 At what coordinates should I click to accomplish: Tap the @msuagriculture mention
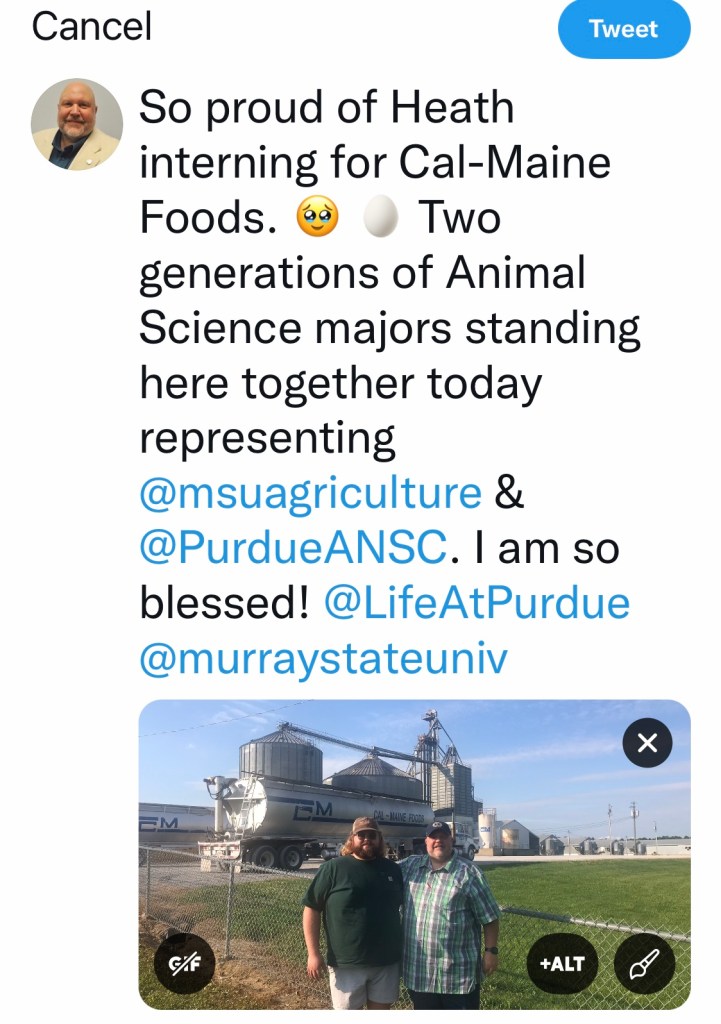tap(310, 493)
